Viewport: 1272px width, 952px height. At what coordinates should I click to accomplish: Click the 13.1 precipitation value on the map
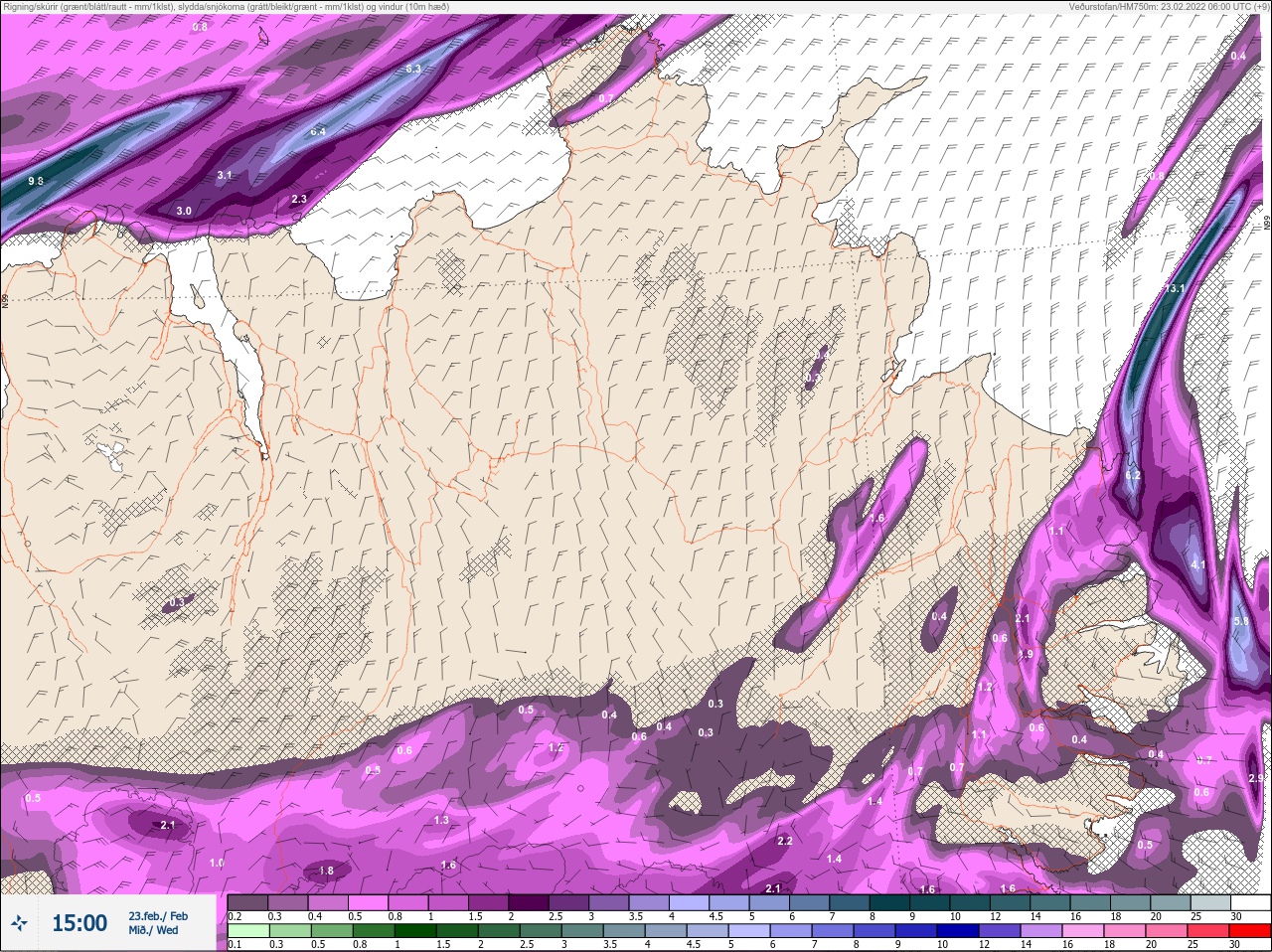click(x=1175, y=289)
